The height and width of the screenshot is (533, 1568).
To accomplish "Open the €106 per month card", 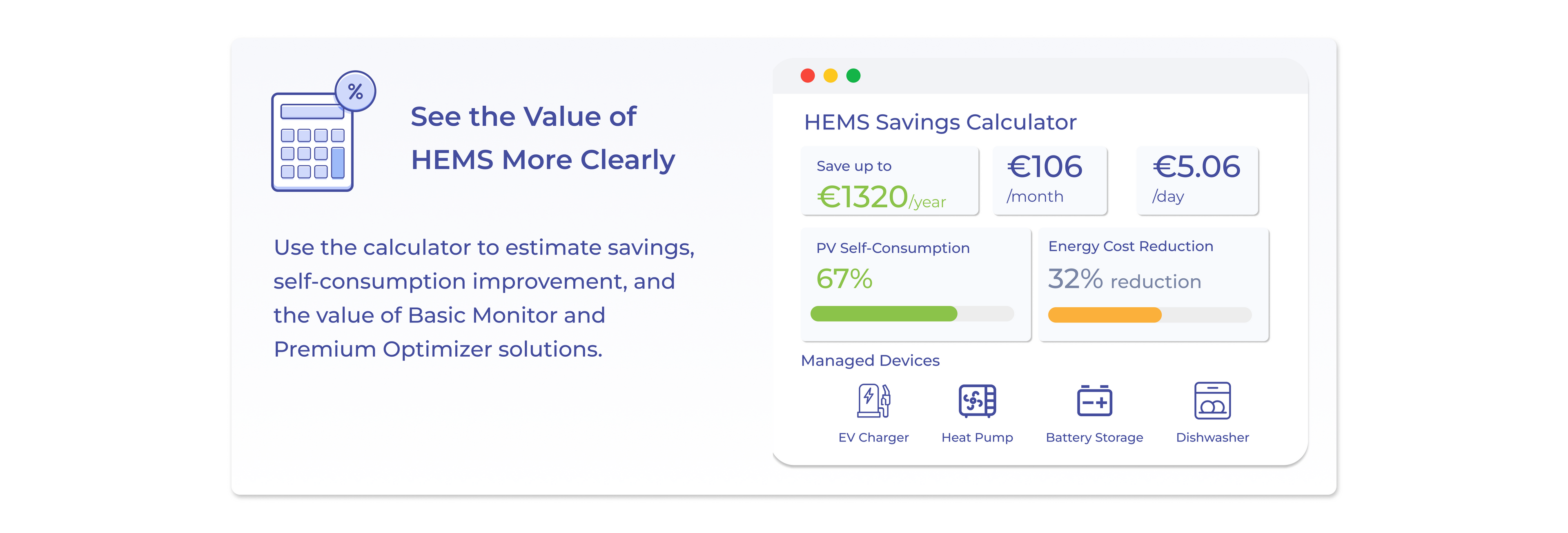I will [x=1049, y=181].
